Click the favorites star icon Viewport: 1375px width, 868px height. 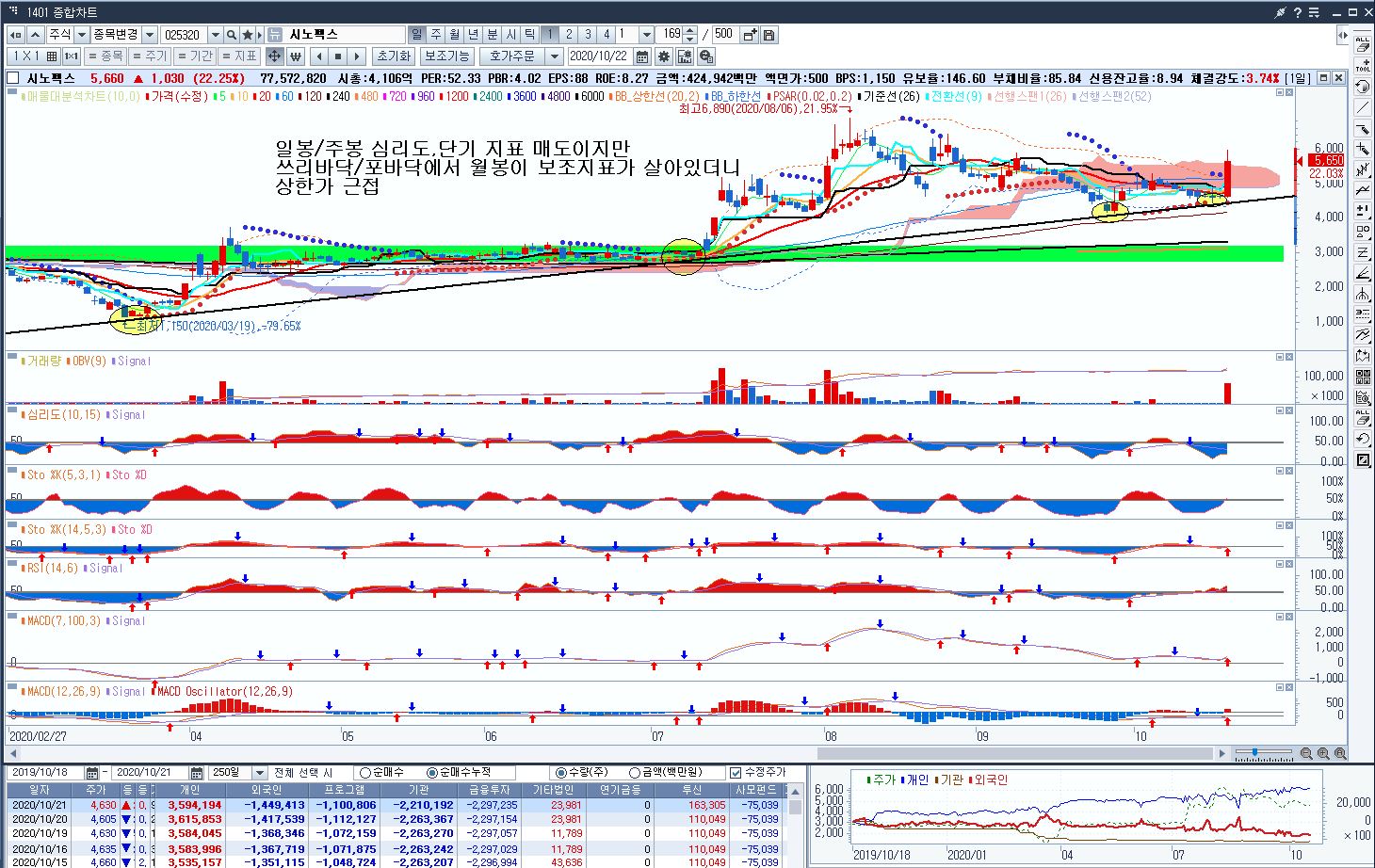(x=249, y=35)
